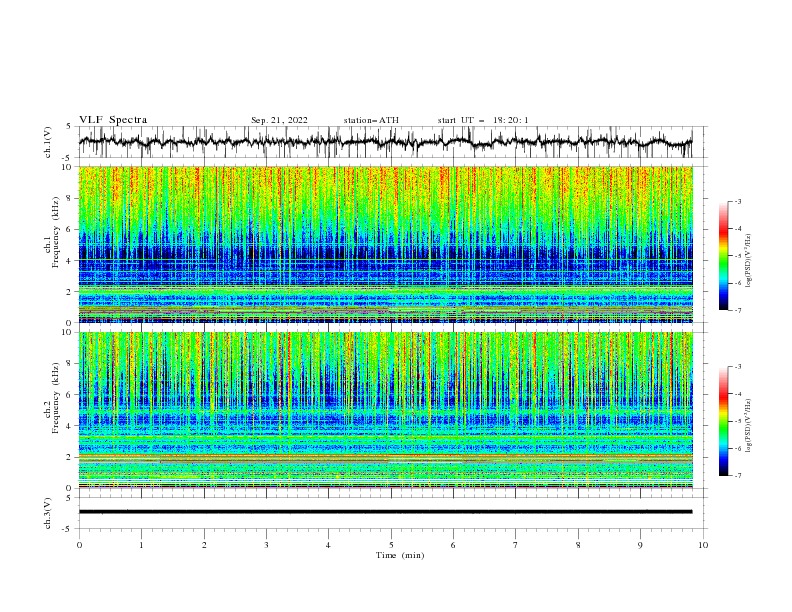
Task: Click the '-7' tick on lower color scale
Action: point(737,475)
